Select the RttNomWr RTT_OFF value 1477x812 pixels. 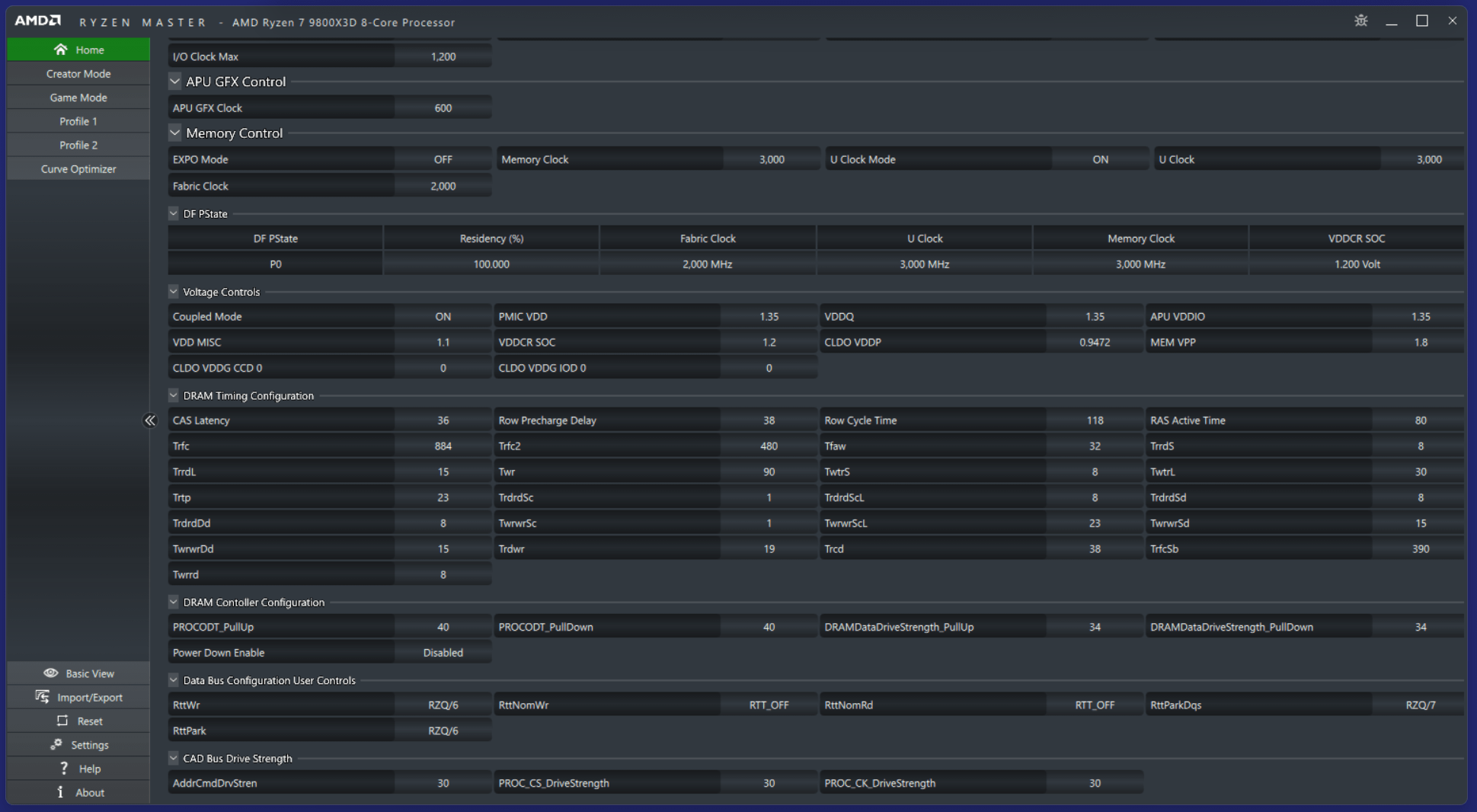click(x=769, y=705)
